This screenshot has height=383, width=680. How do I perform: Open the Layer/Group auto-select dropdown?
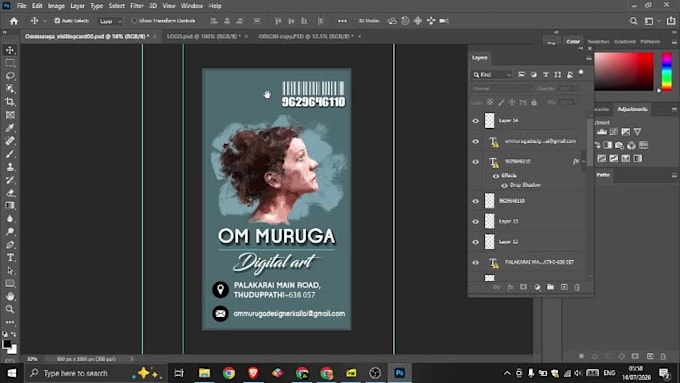click(110, 21)
